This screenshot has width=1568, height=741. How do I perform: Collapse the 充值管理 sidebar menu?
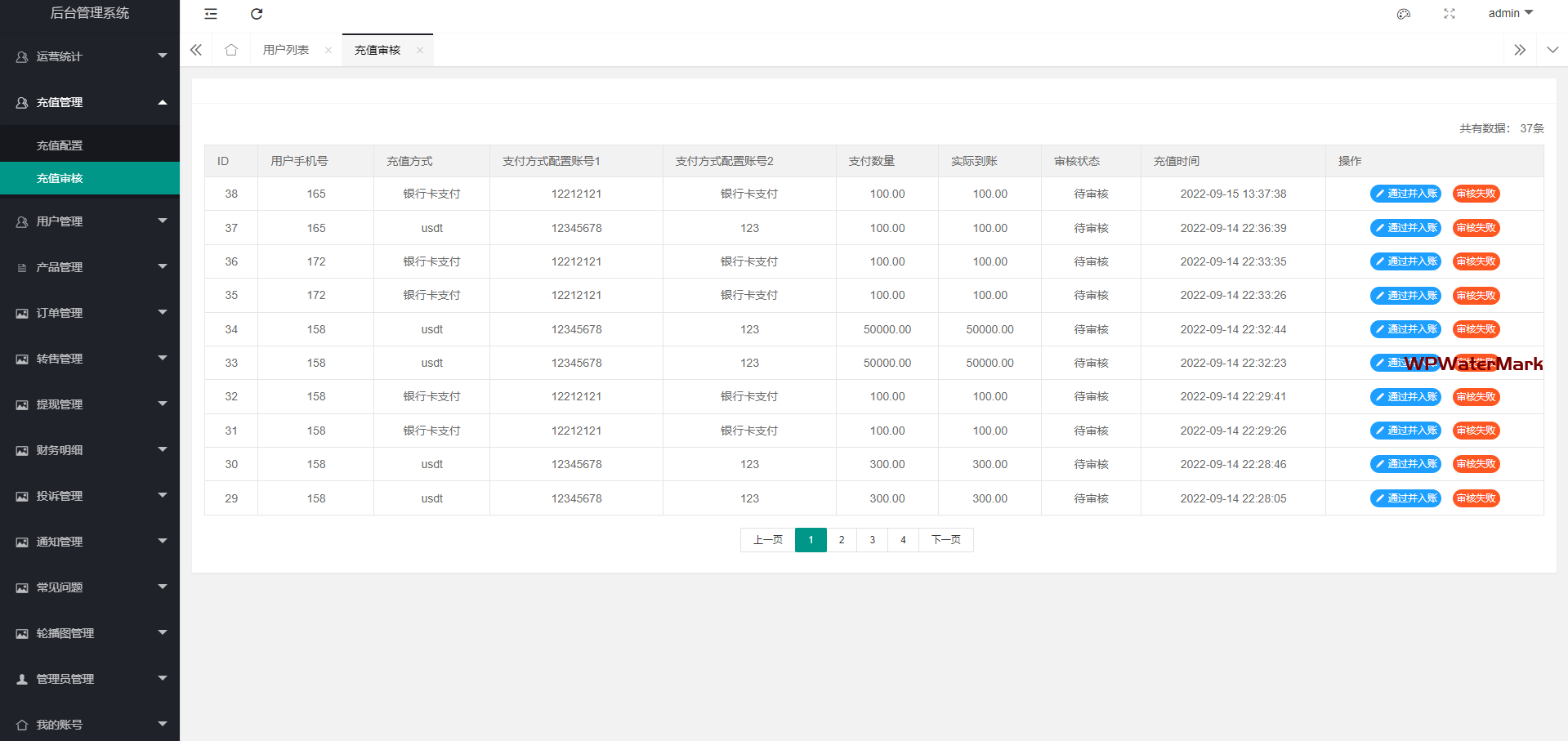point(90,102)
